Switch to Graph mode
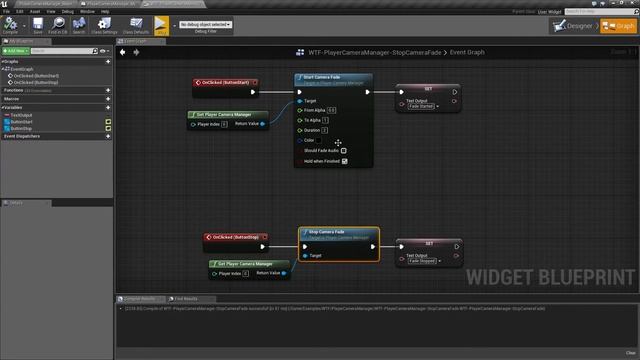 pyautogui.click(x=618, y=26)
